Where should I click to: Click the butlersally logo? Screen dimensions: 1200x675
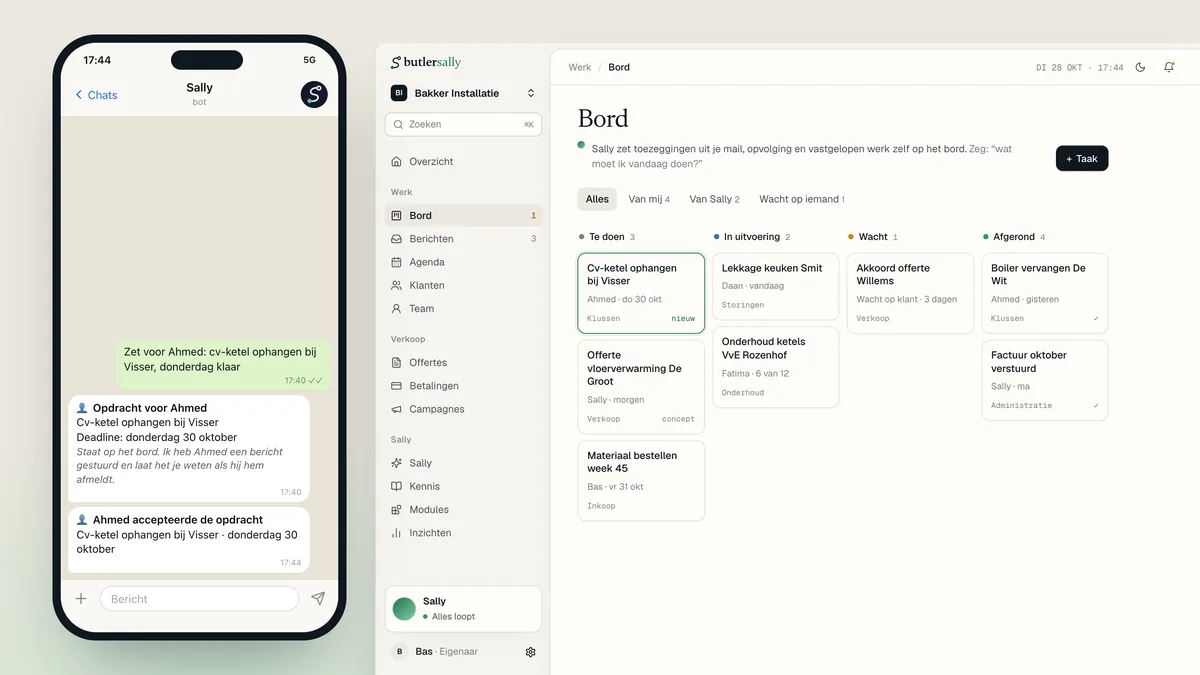click(x=426, y=62)
